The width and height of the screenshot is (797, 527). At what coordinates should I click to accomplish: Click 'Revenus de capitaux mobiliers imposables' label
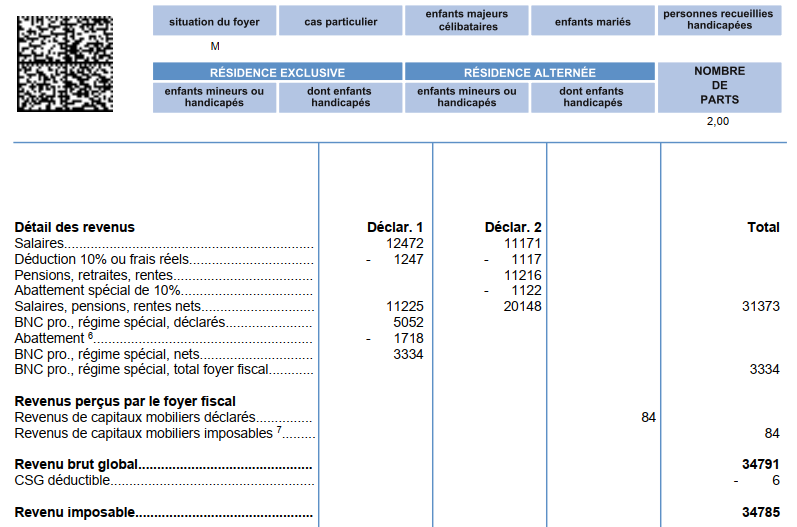pyautogui.click(x=148, y=433)
